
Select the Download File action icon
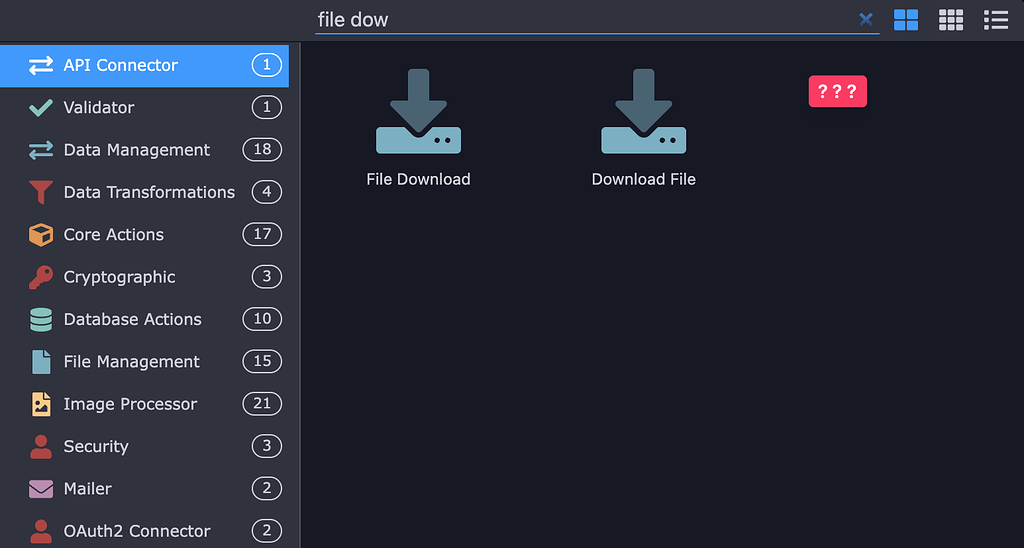tap(643, 111)
